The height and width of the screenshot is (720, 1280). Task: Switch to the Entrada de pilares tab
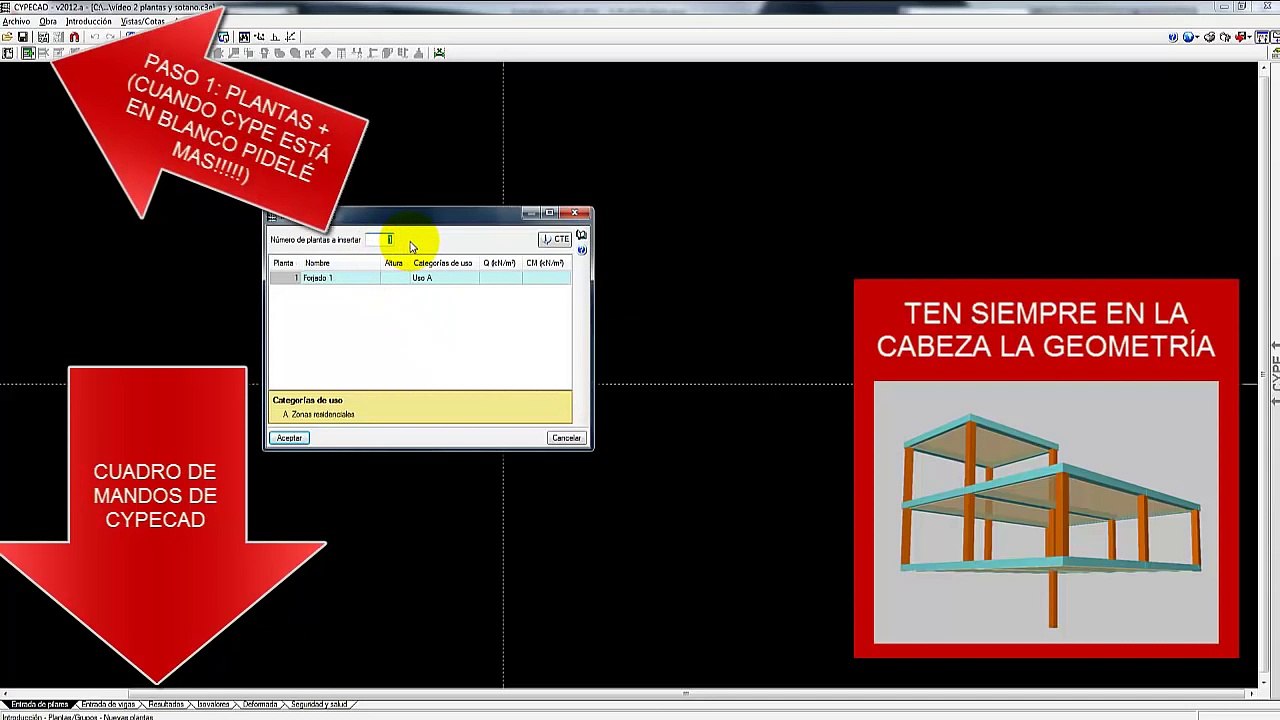39,704
